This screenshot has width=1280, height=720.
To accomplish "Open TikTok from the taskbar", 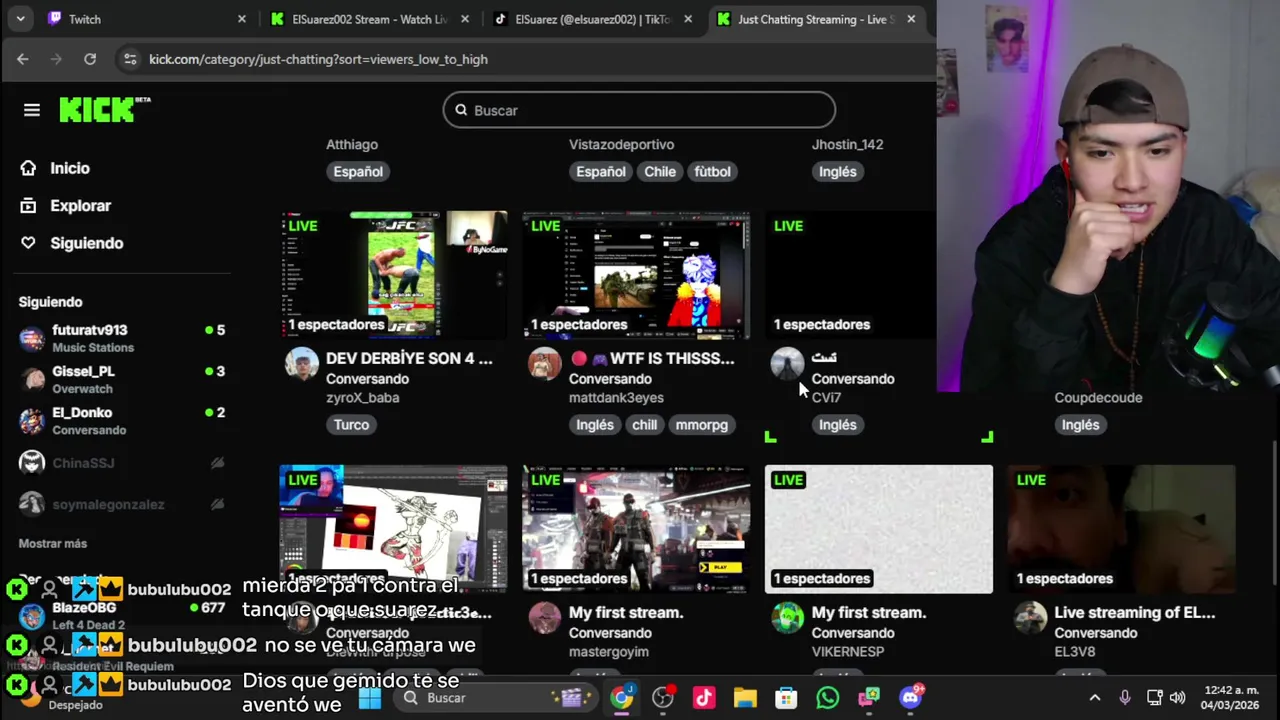I will [x=704, y=698].
